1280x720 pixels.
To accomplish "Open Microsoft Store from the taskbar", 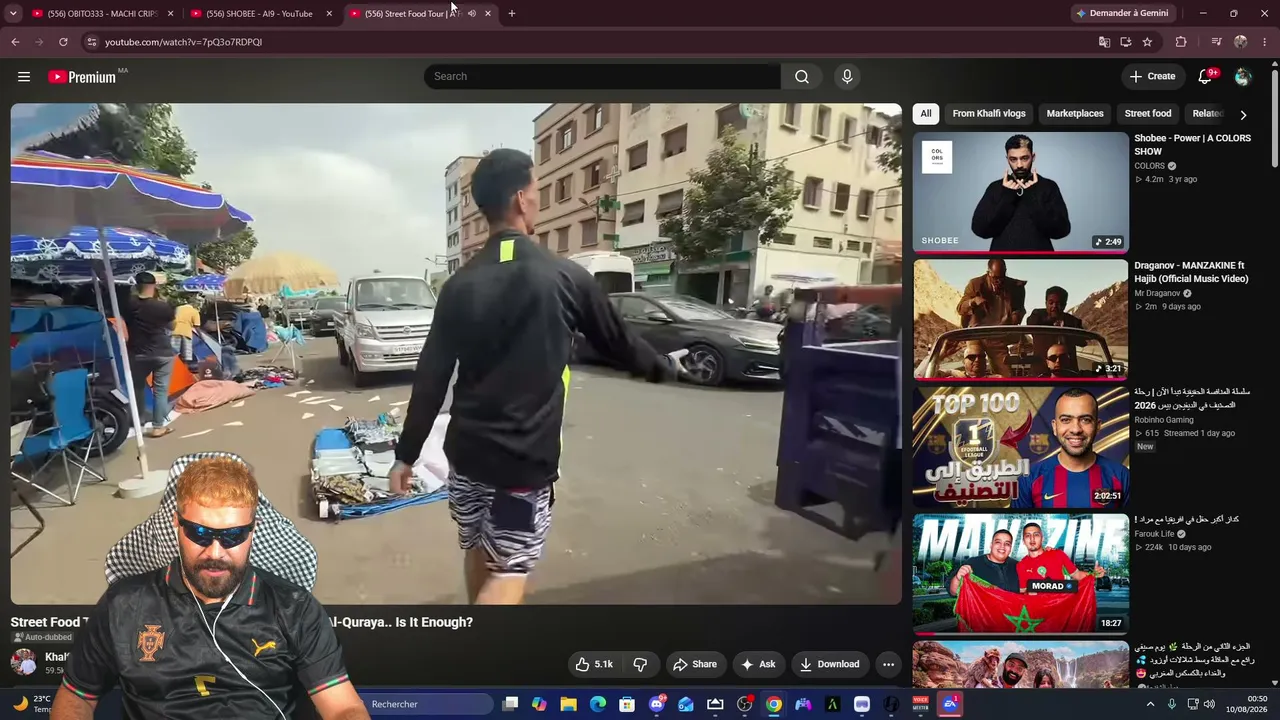I will [627, 704].
